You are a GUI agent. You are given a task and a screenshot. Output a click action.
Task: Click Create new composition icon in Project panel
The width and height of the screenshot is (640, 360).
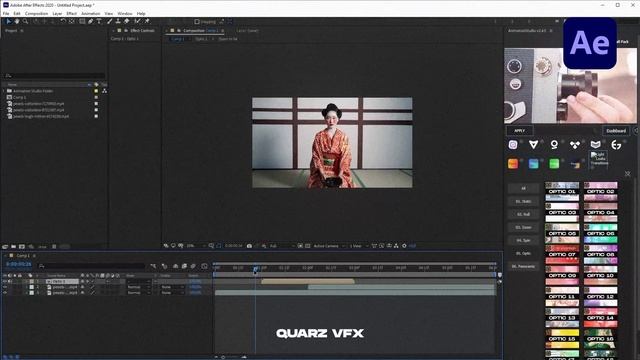[22, 247]
